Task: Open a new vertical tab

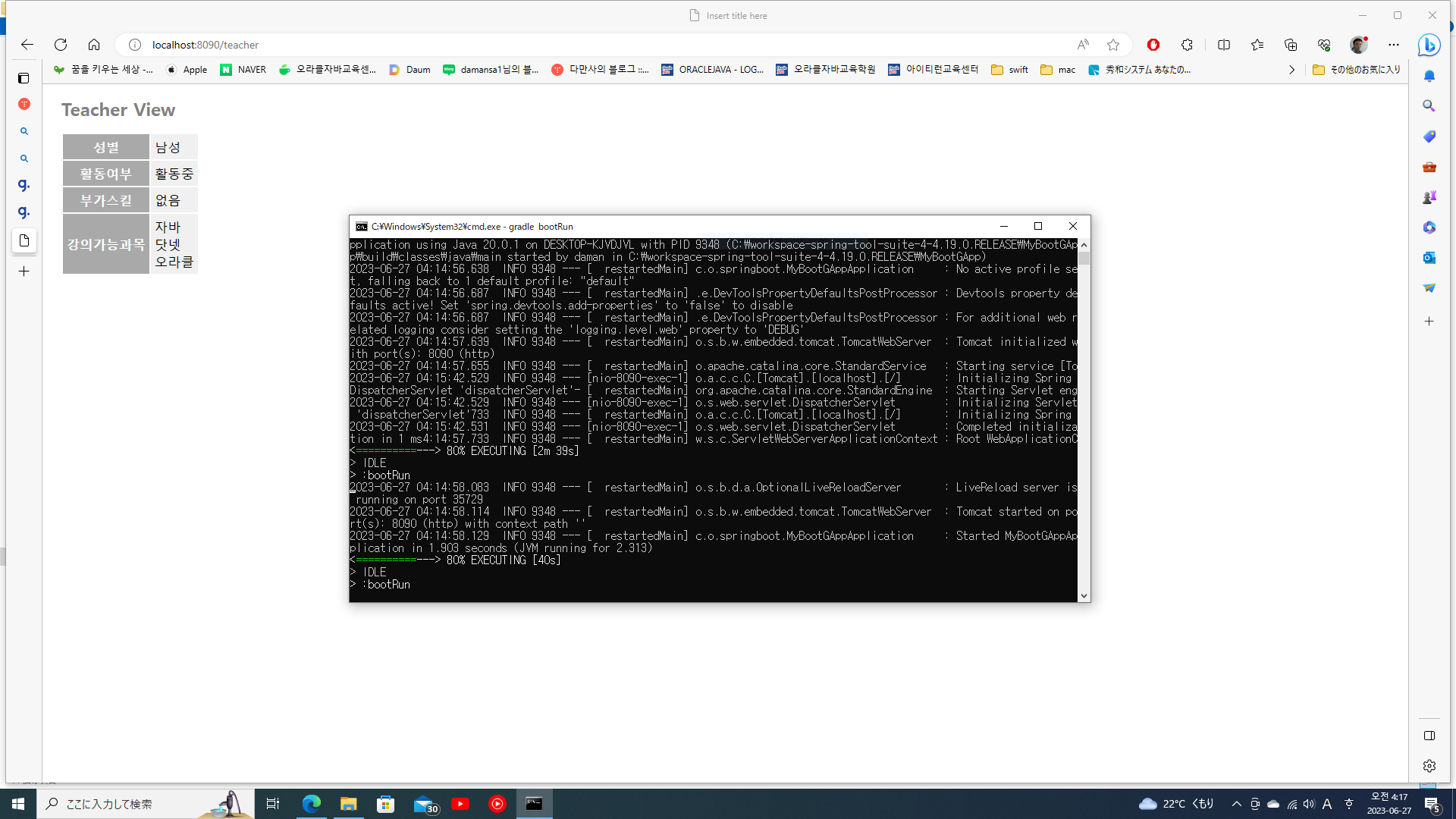Action: pyautogui.click(x=24, y=271)
